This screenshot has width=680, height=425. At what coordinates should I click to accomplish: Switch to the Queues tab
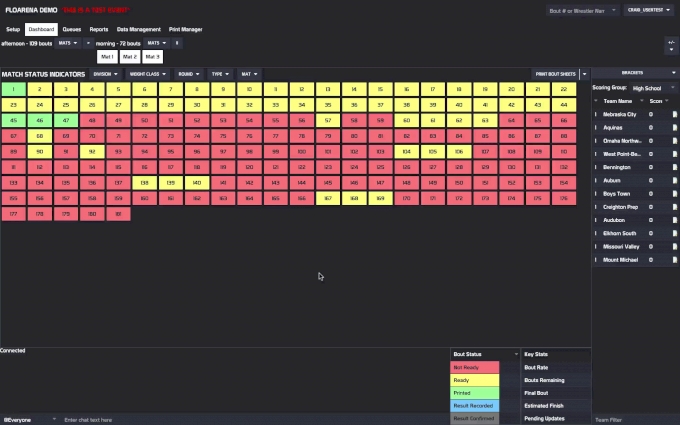click(x=72, y=29)
